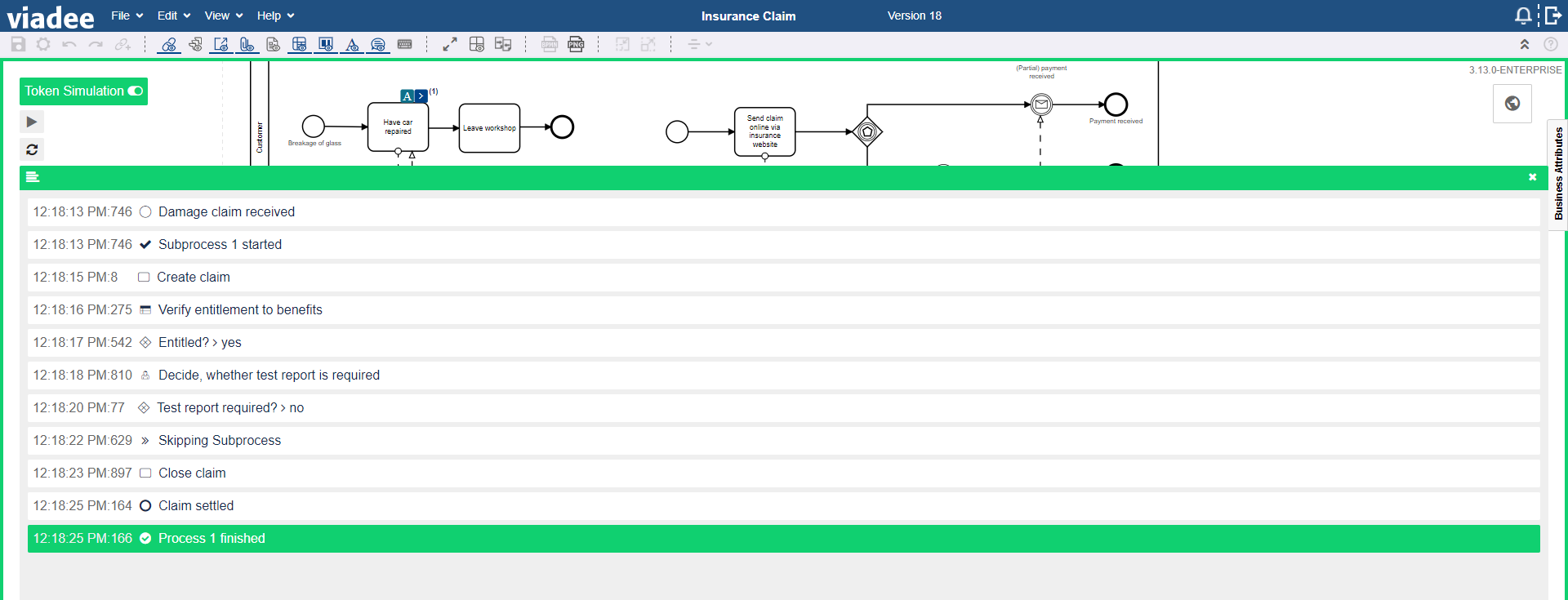Click the Have car repaired task
Screen dimensions: 1568x600
(x=398, y=127)
